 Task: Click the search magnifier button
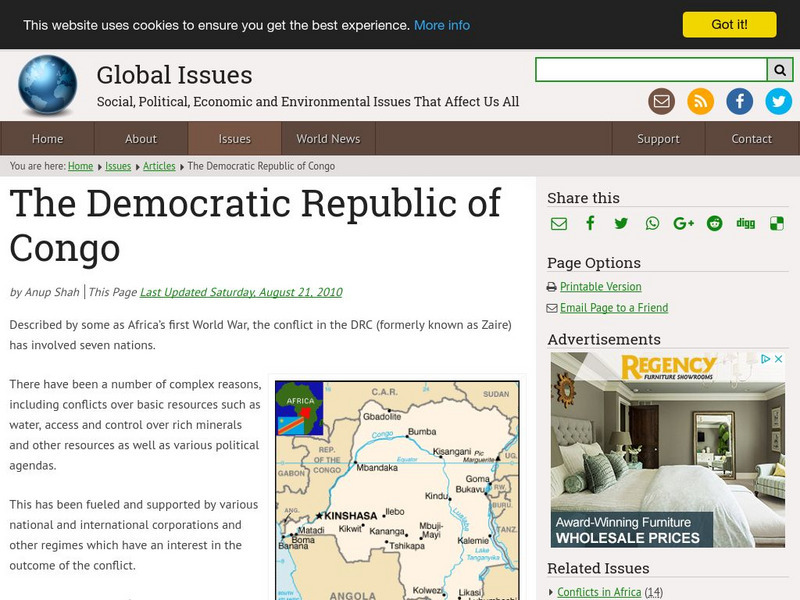pyautogui.click(x=780, y=70)
